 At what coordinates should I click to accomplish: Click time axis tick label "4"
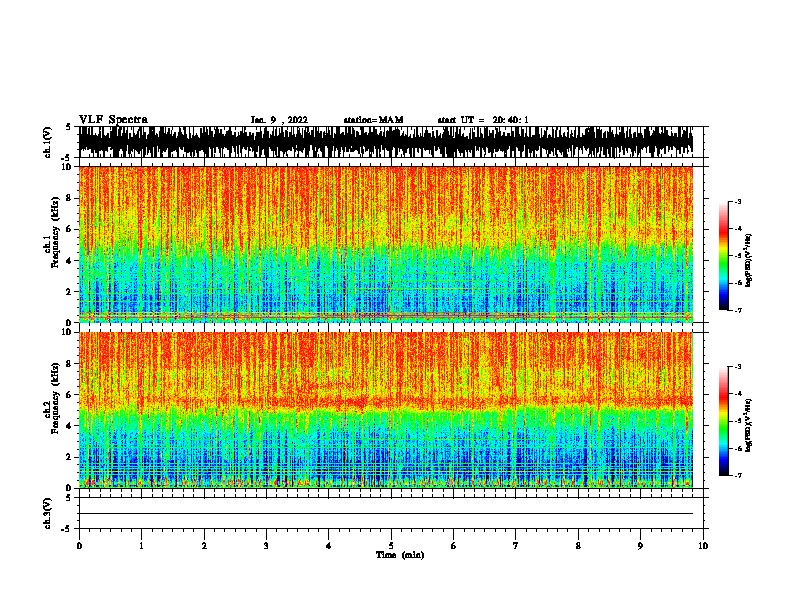(329, 546)
